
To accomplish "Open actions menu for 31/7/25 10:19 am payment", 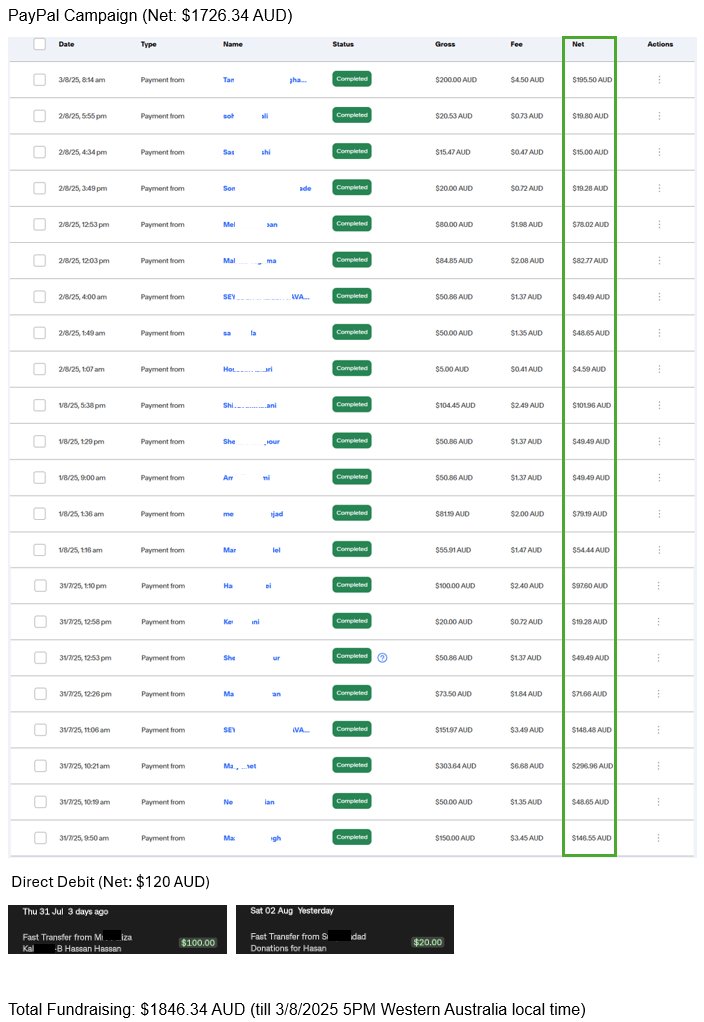I will click(x=658, y=802).
